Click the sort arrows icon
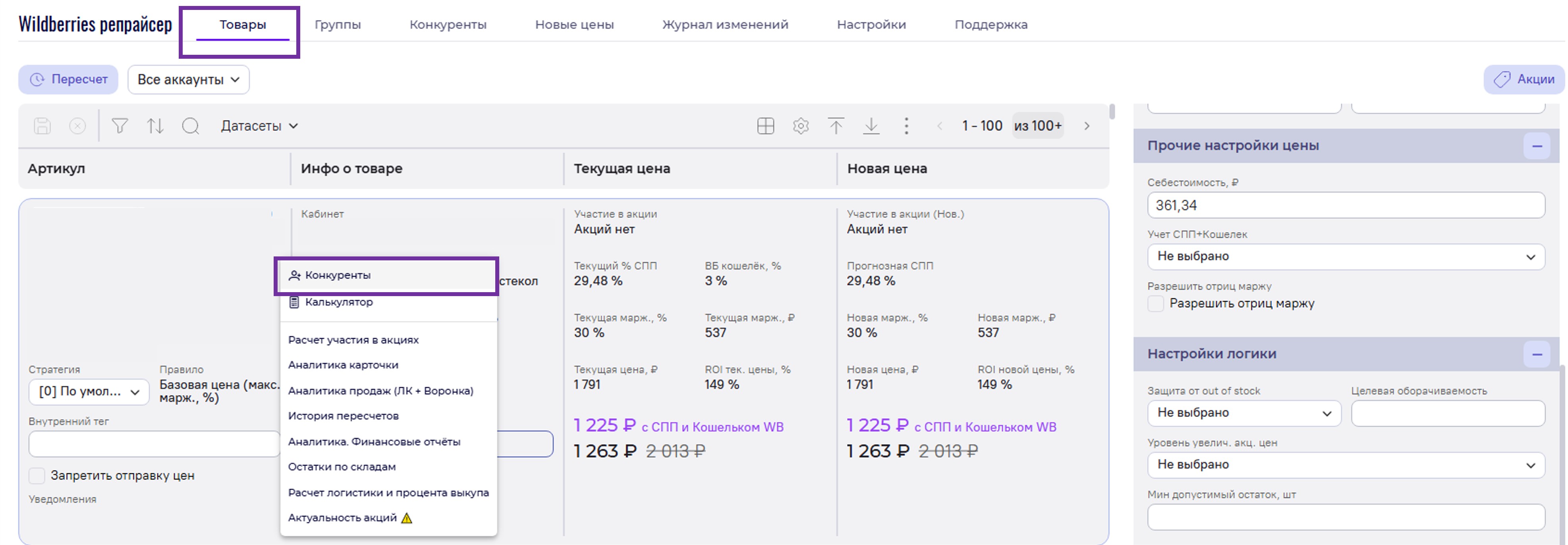Image resolution: width=1568 pixels, height=545 pixels. [155, 126]
